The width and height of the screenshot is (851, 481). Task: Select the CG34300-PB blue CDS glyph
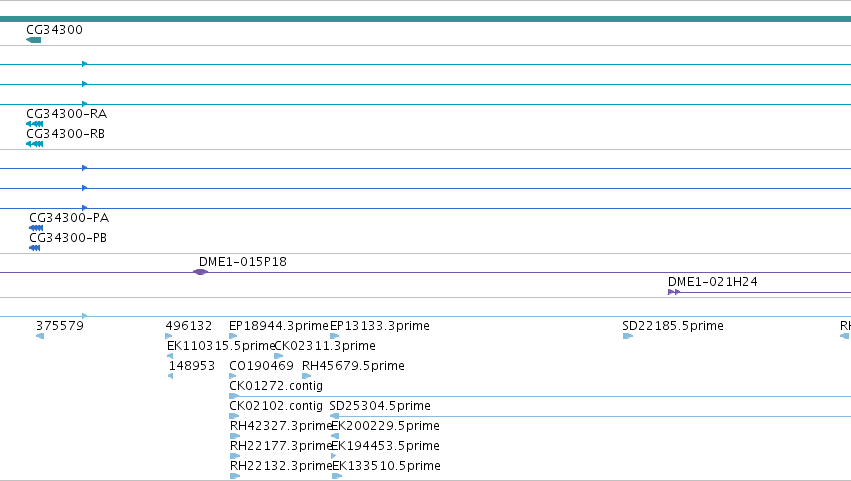[x=34, y=248]
